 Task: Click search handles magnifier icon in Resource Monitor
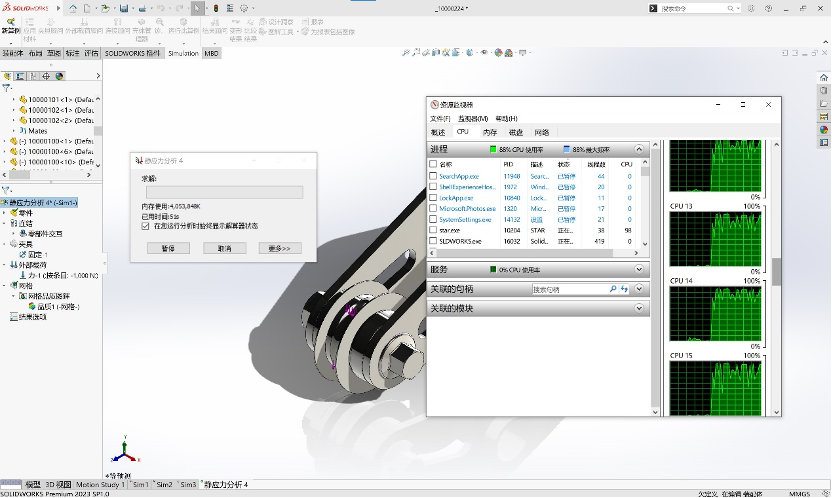(x=613, y=289)
